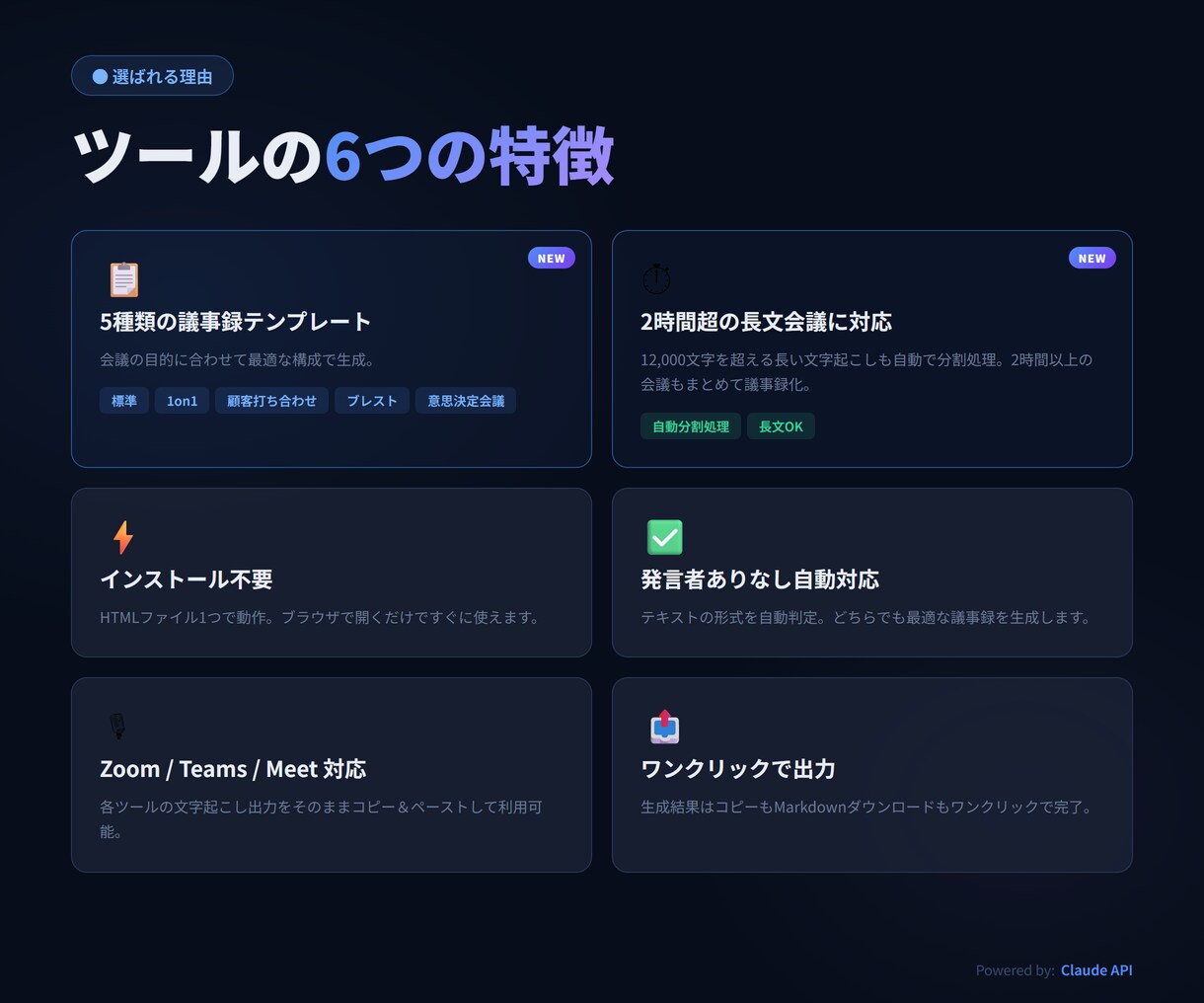The height and width of the screenshot is (1003, 1204).
Task: Click the Powered by: footer text
Action: coord(1016,970)
